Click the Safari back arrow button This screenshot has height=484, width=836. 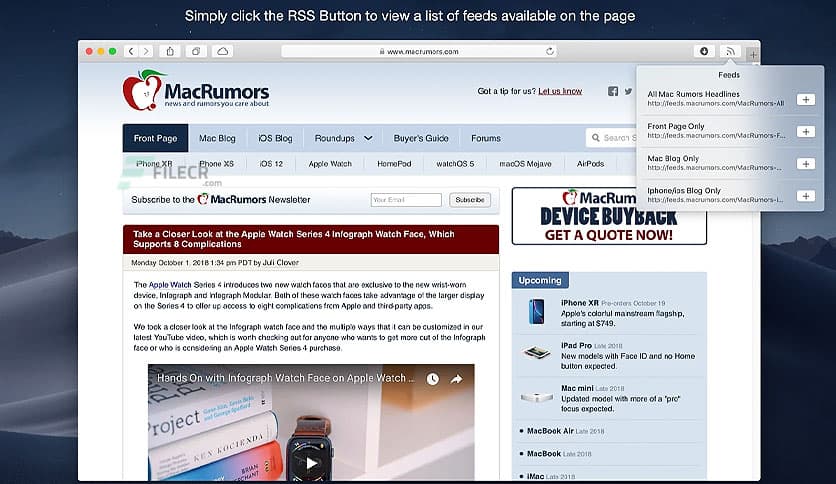pos(131,51)
